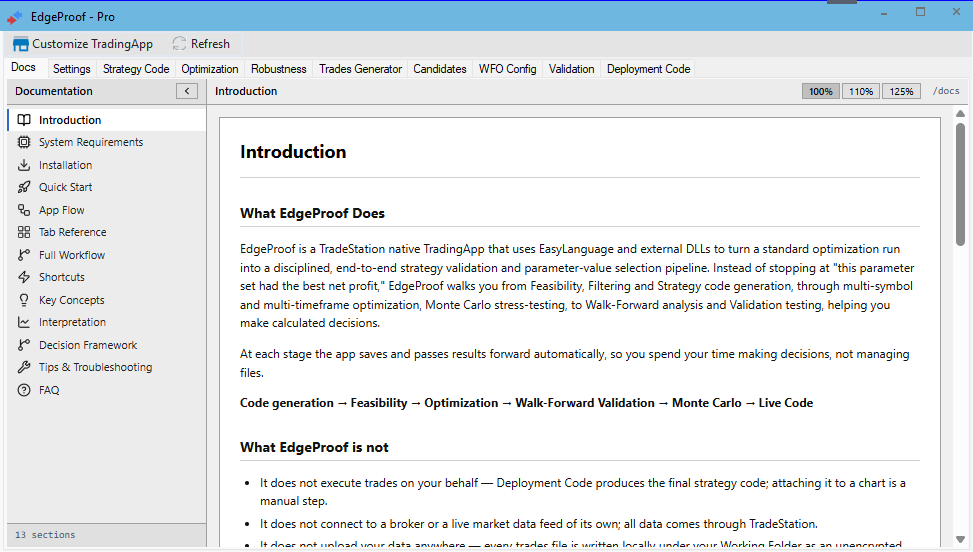The image size is (973, 552).
Task: Click the scrollbar up arrow
Action: point(961,114)
